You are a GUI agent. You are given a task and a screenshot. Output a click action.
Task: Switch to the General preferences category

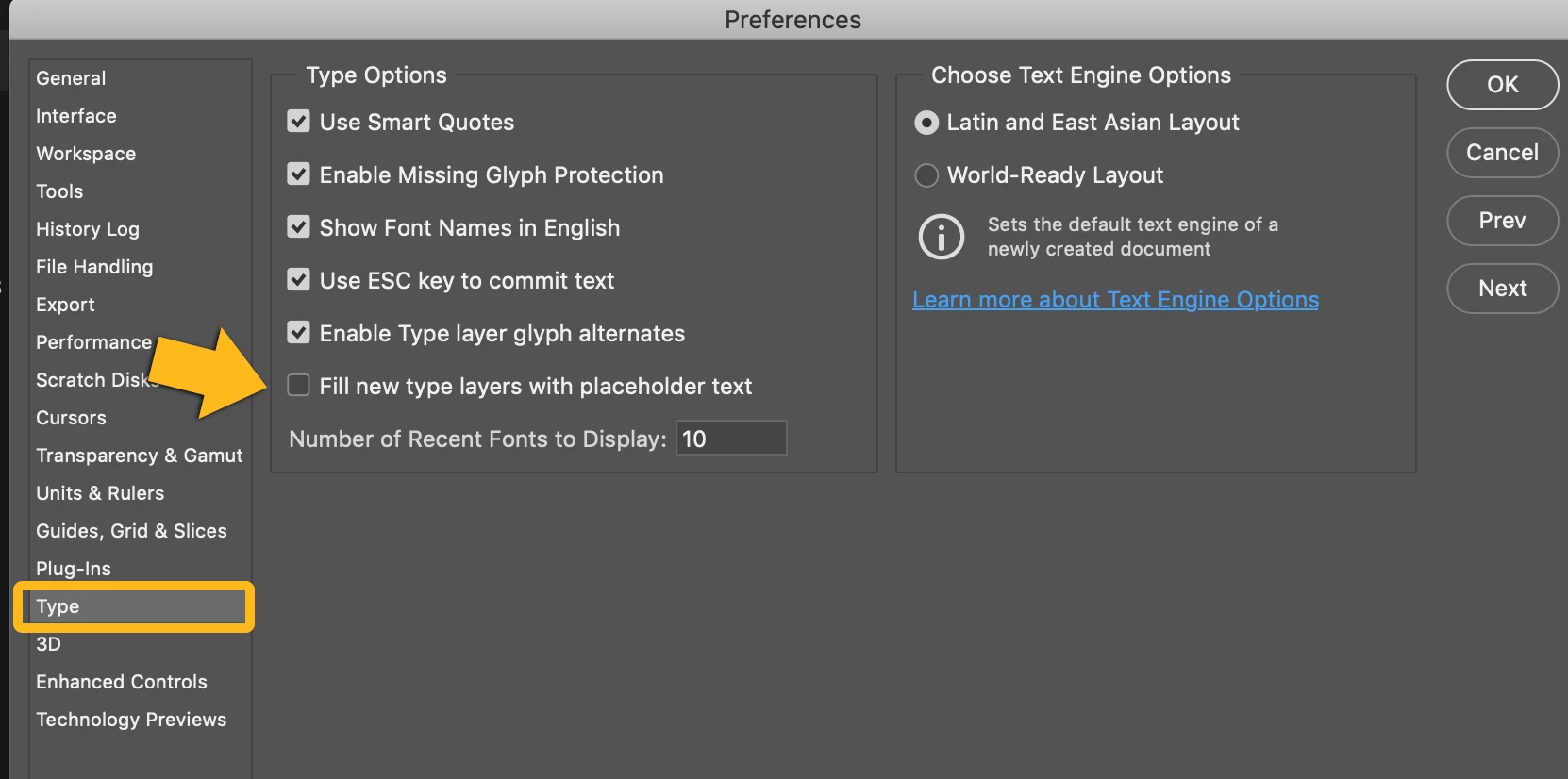(71, 78)
